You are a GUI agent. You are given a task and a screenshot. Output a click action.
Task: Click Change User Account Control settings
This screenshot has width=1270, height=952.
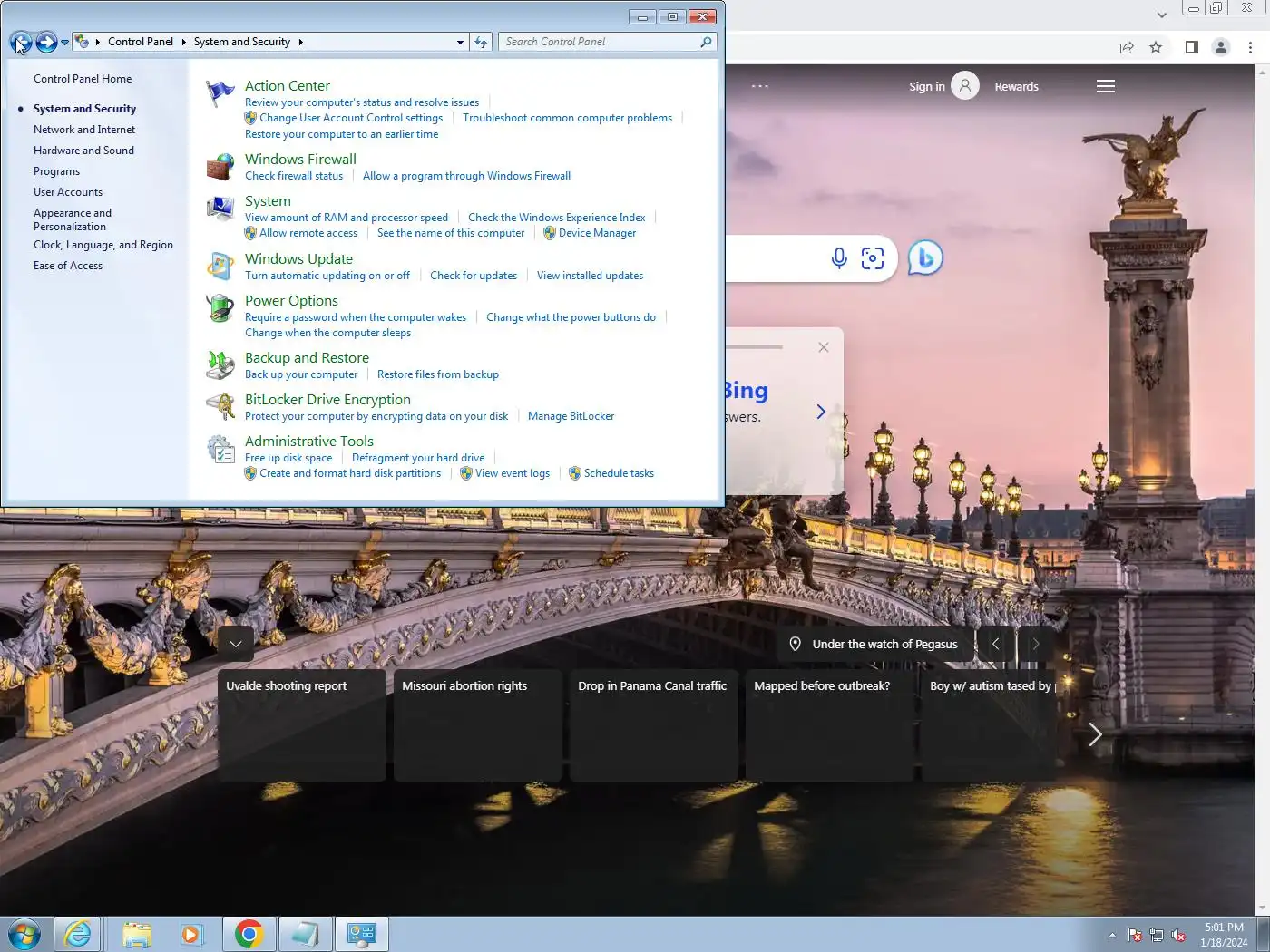[x=351, y=118]
